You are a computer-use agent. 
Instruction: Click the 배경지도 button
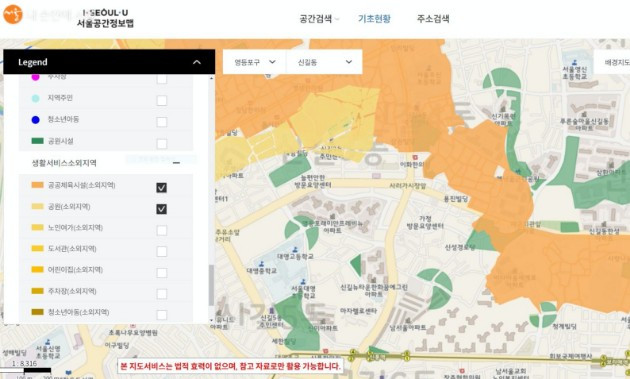pos(615,62)
